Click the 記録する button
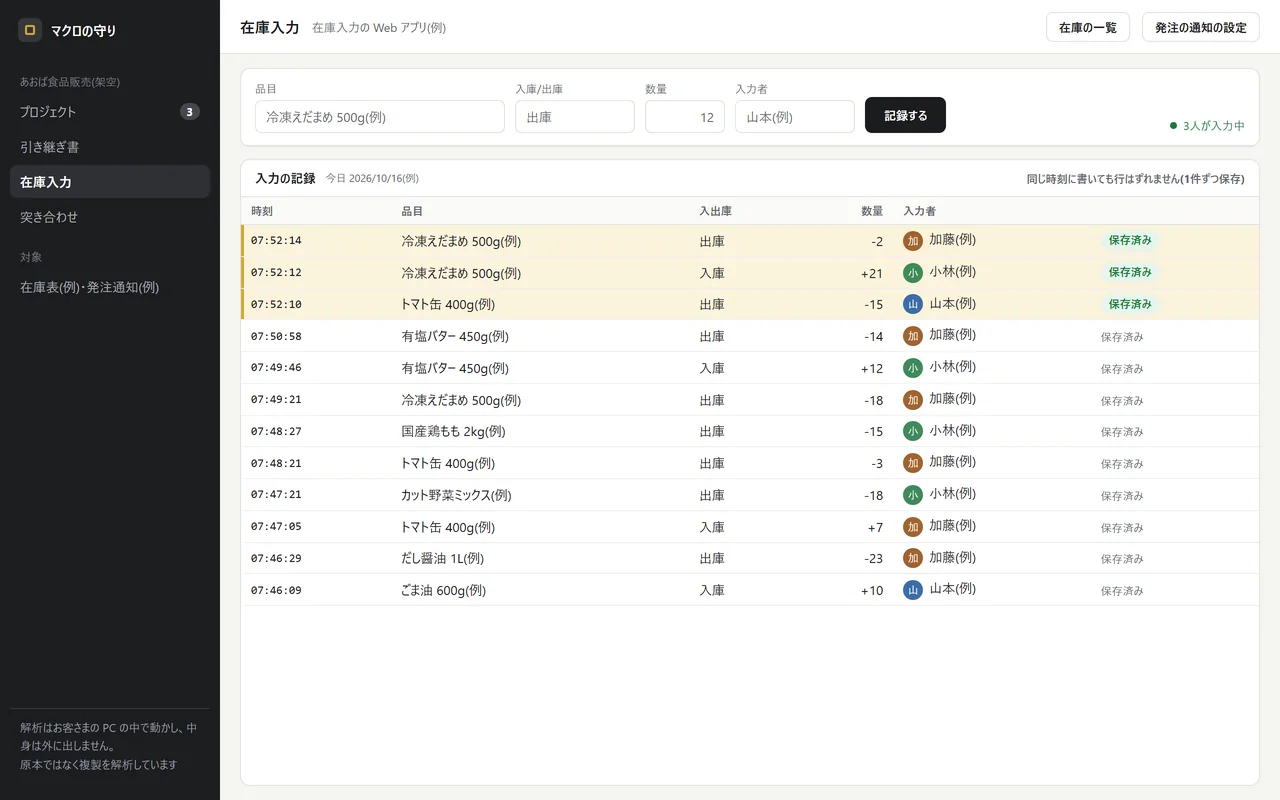Image resolution: width=1280 pixels, height=800 pixels. 905,115
